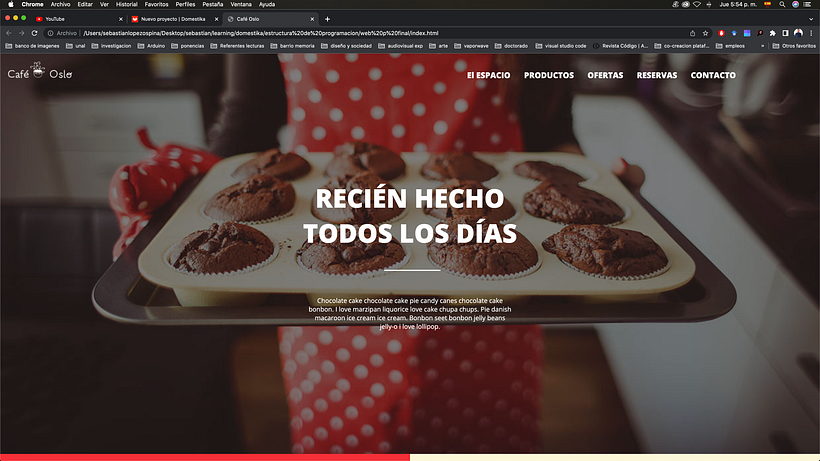Open the Arduino bookmark folder

[151, 46]
